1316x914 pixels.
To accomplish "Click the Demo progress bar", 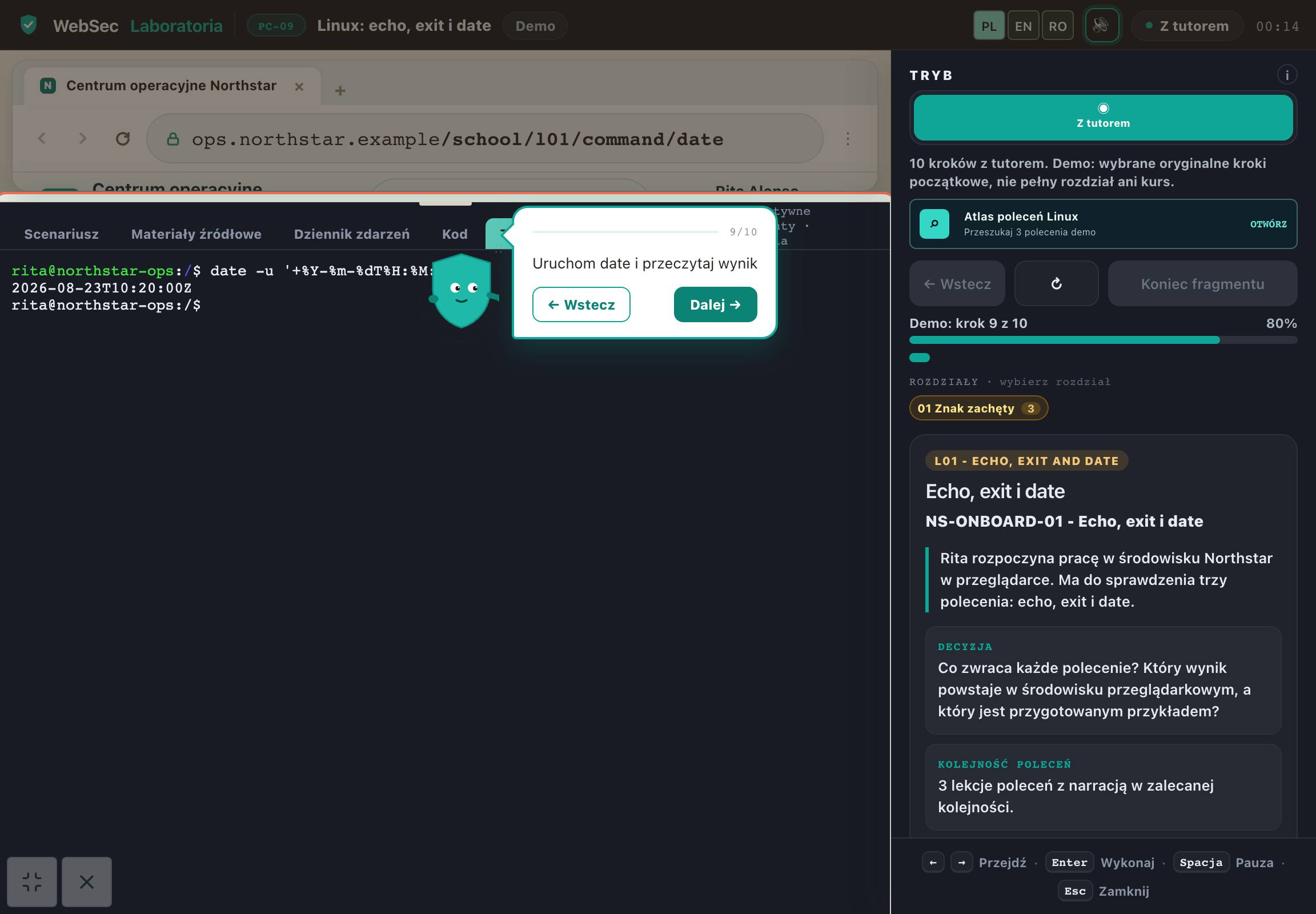I will tap(1102, 340).
